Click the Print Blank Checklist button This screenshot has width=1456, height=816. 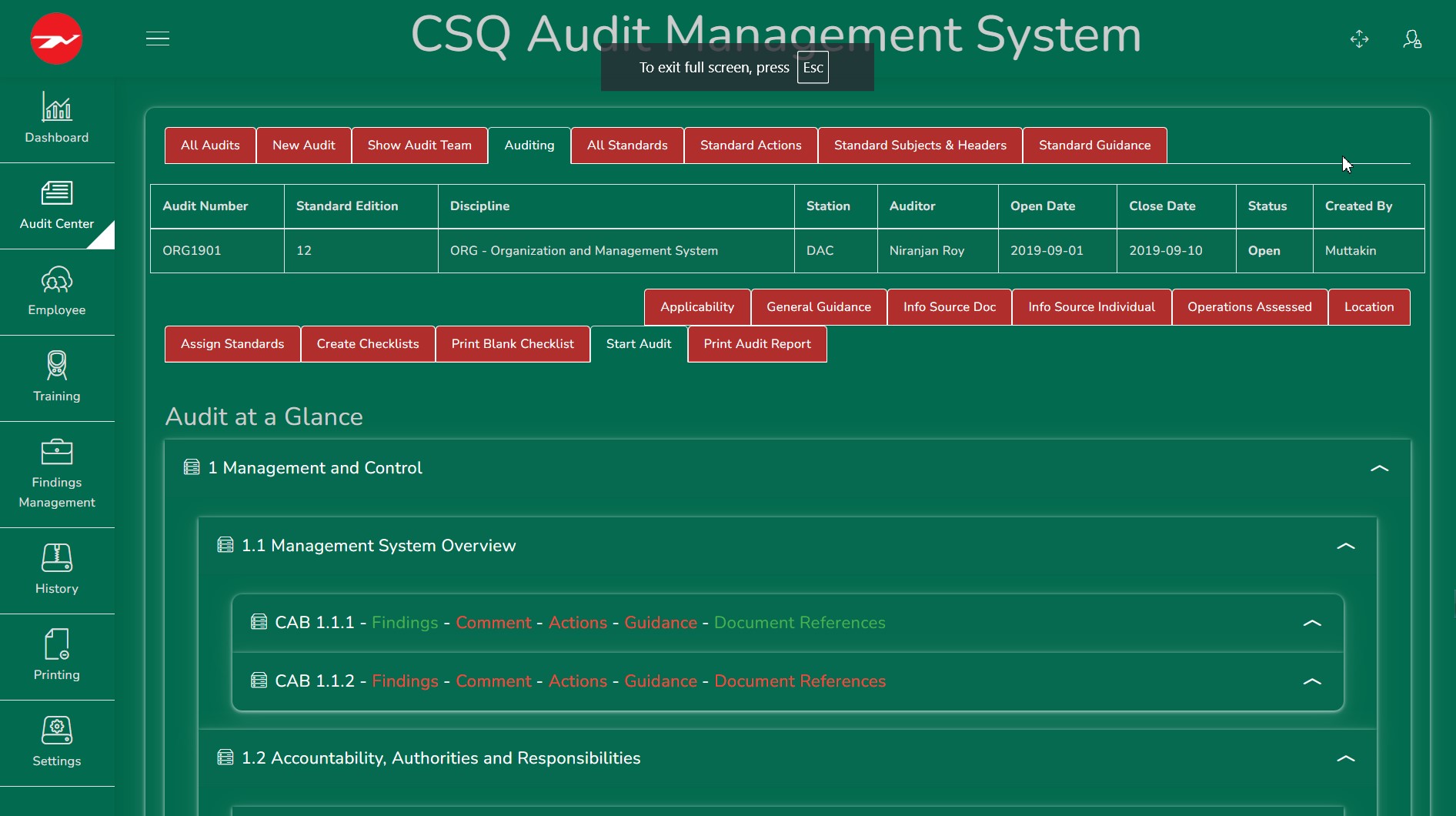pyautogui.click(x=513, y=344)
